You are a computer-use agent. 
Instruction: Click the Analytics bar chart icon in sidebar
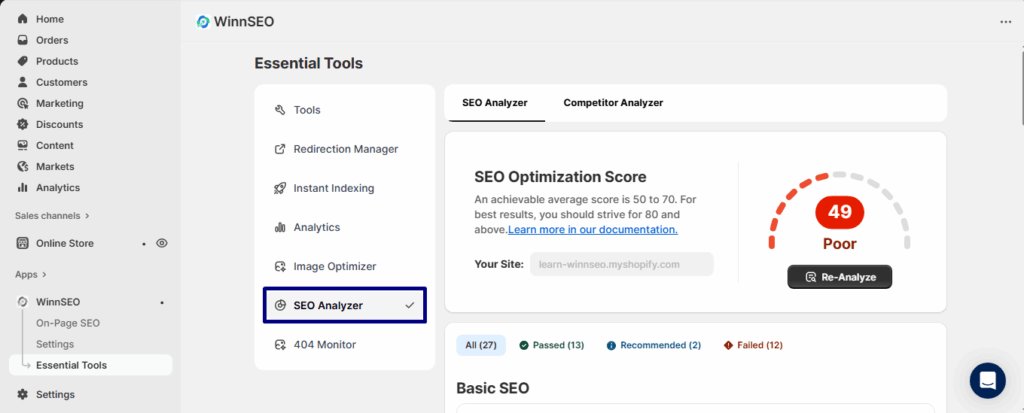coord(23,187)
